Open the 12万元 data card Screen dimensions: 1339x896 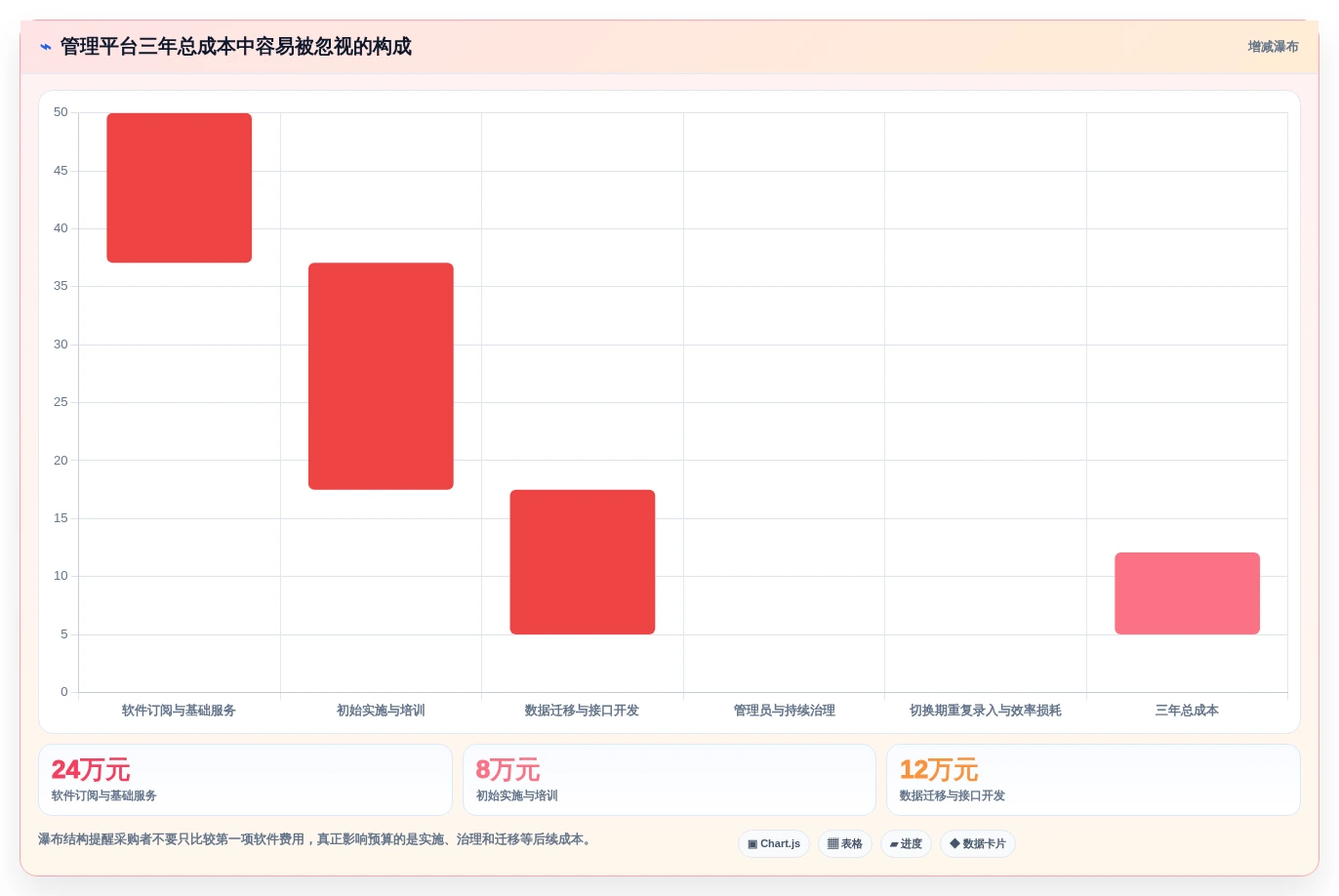1093,780
